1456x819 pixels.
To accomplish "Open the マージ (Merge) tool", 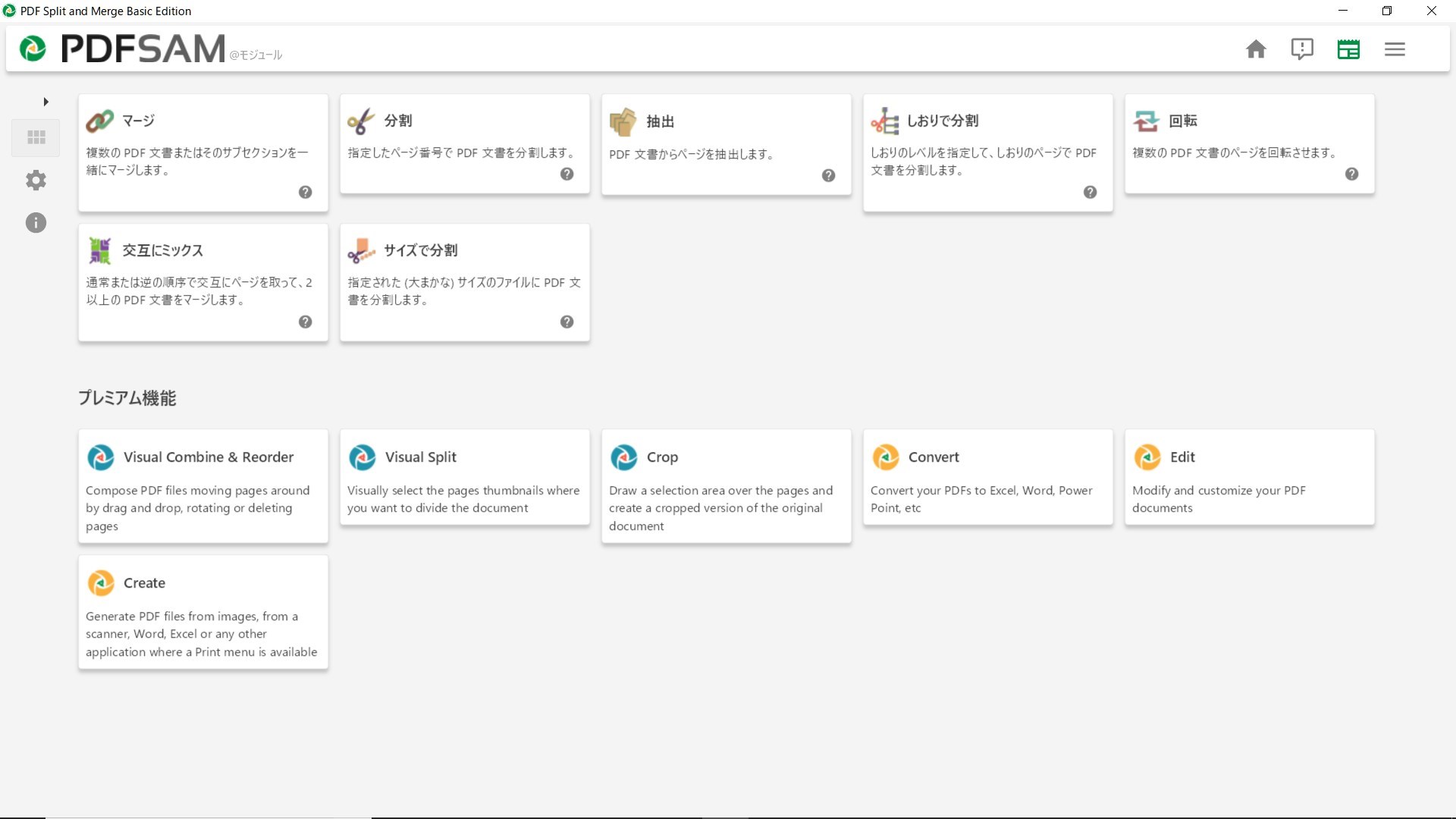I will (204, 151).
